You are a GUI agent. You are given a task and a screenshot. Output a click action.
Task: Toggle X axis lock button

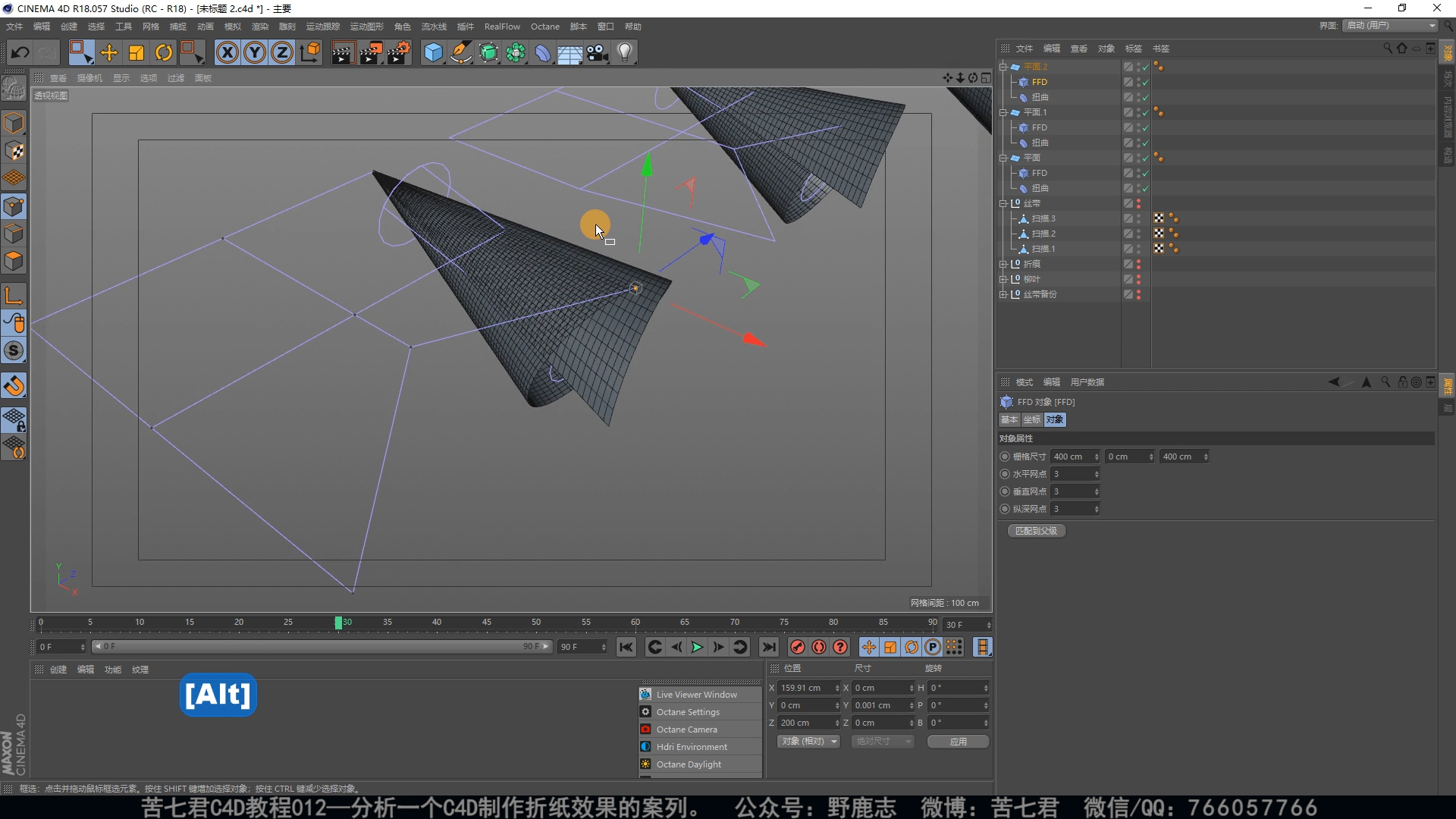(x=227, y=52)
